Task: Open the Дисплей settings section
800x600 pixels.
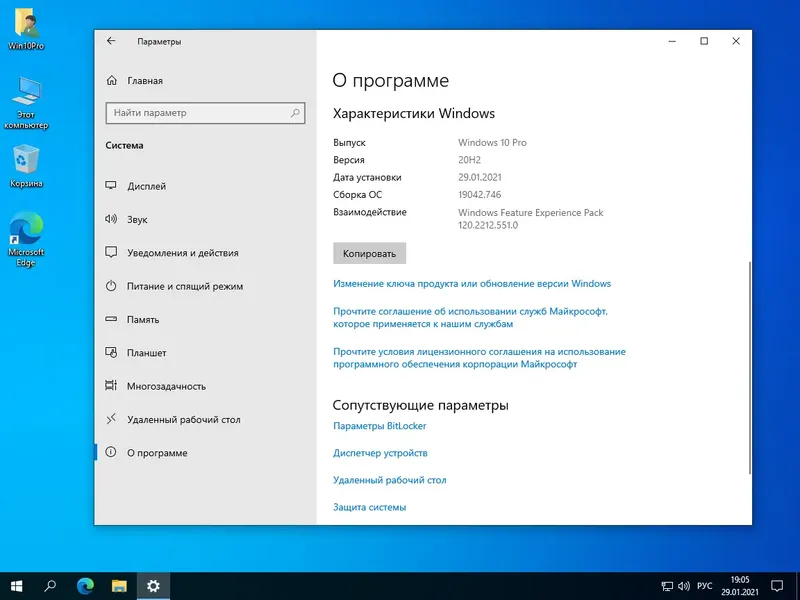Action: [164, 186]
